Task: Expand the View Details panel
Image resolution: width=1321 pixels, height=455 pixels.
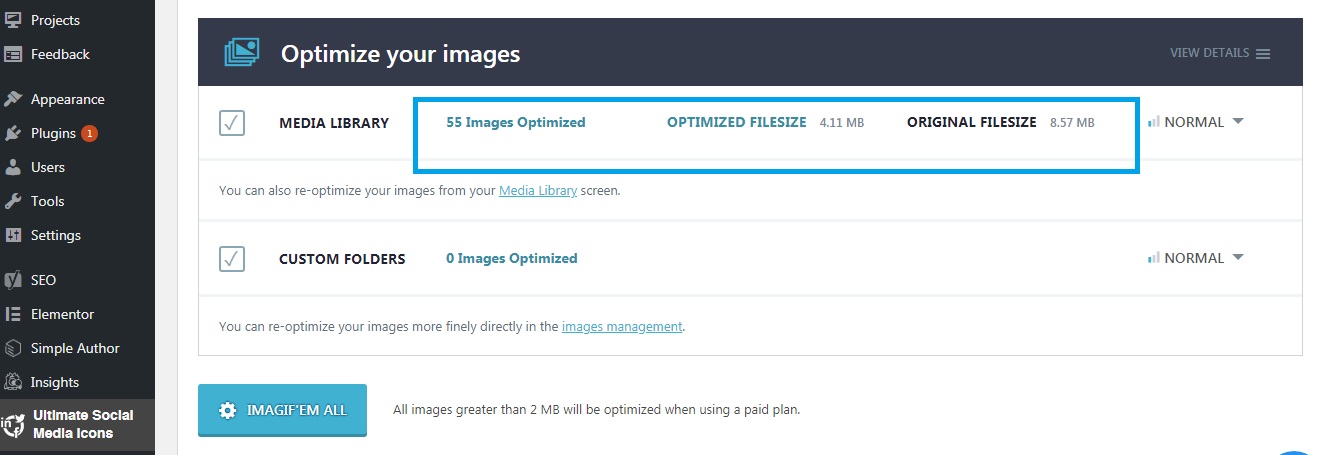Action: [x=1220, y=53]
